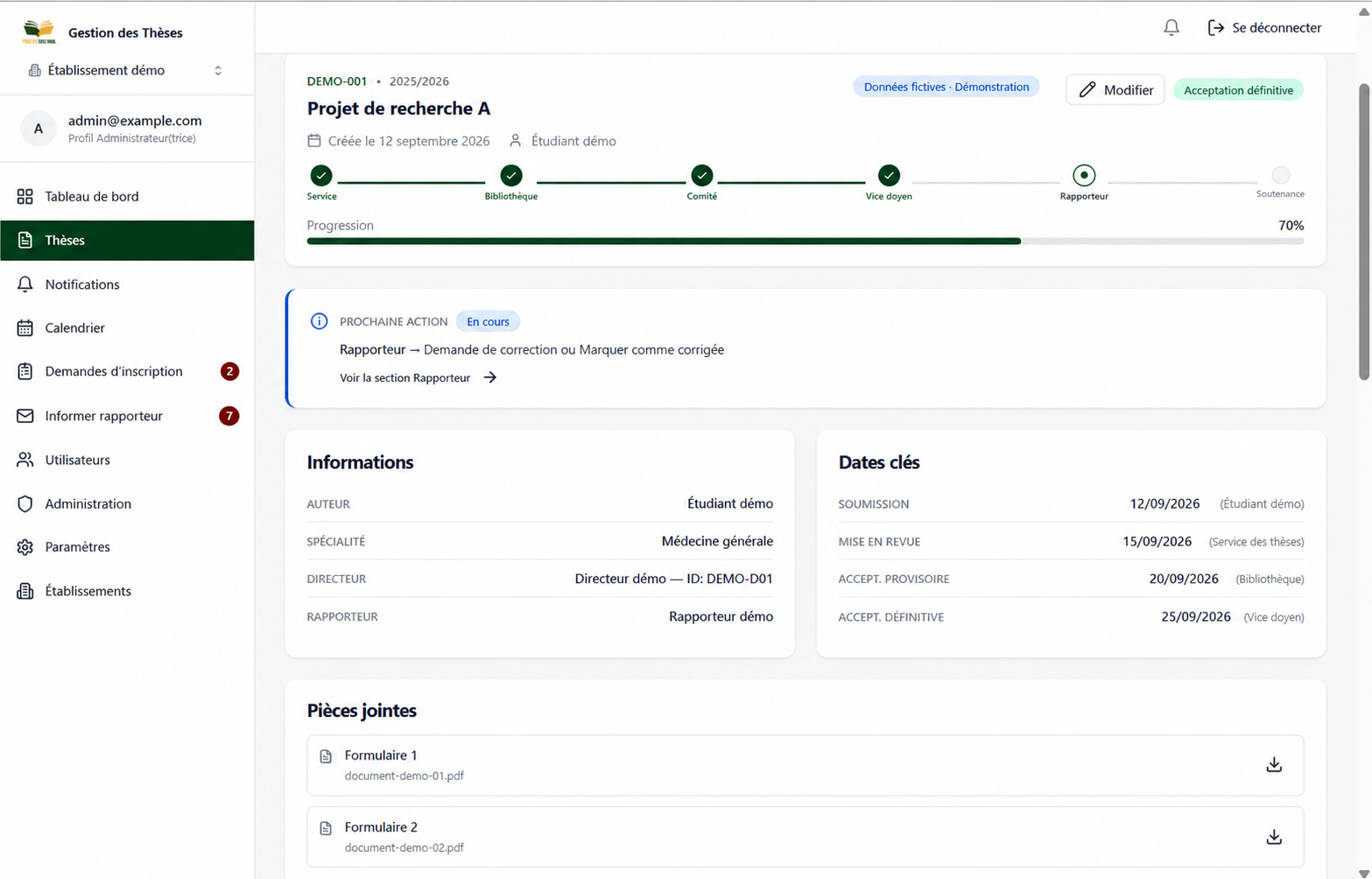The width and height of the screenshot is (1372, 879).
Task: Click the Vice doyen step checkmark
Action: [889, 176]
